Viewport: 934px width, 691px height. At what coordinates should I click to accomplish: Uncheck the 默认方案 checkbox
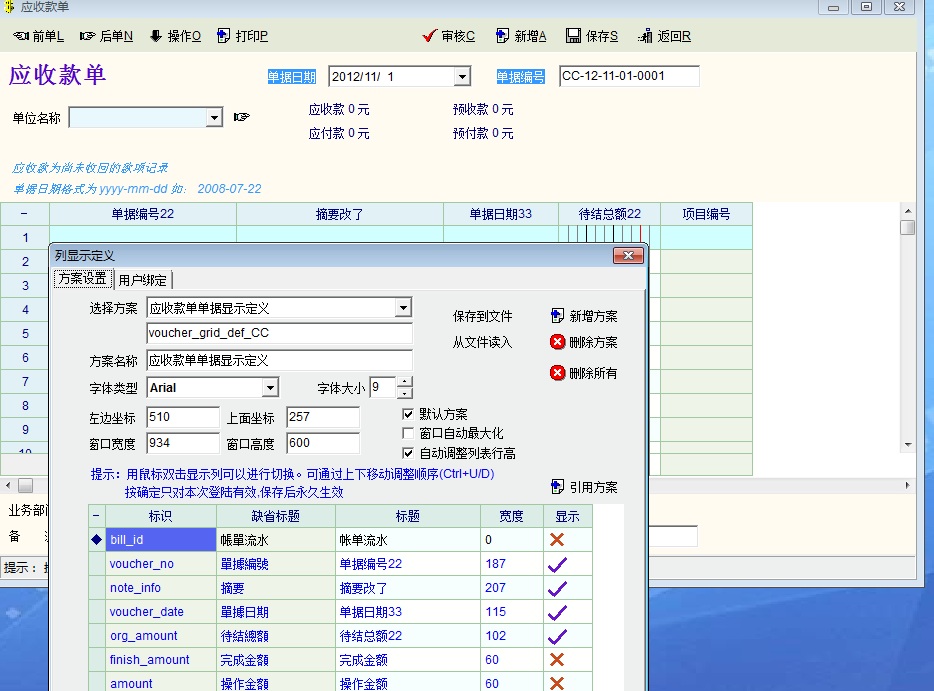[x=408, y=414]
